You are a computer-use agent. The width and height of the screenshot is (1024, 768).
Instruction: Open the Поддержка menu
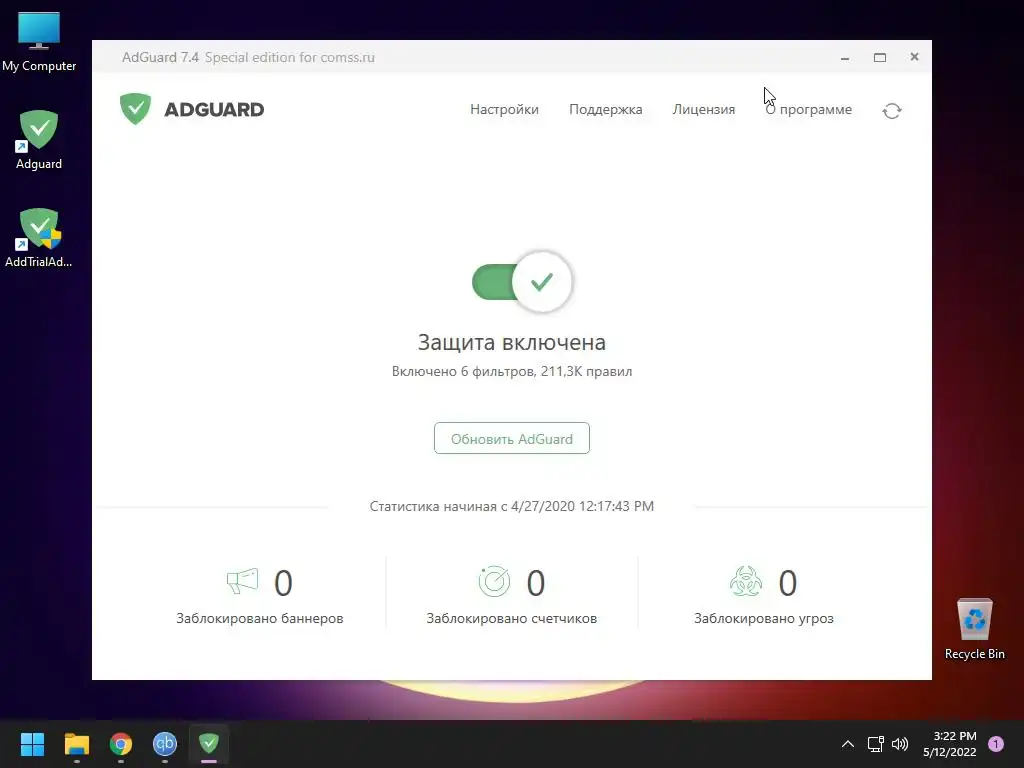point(605,110)
